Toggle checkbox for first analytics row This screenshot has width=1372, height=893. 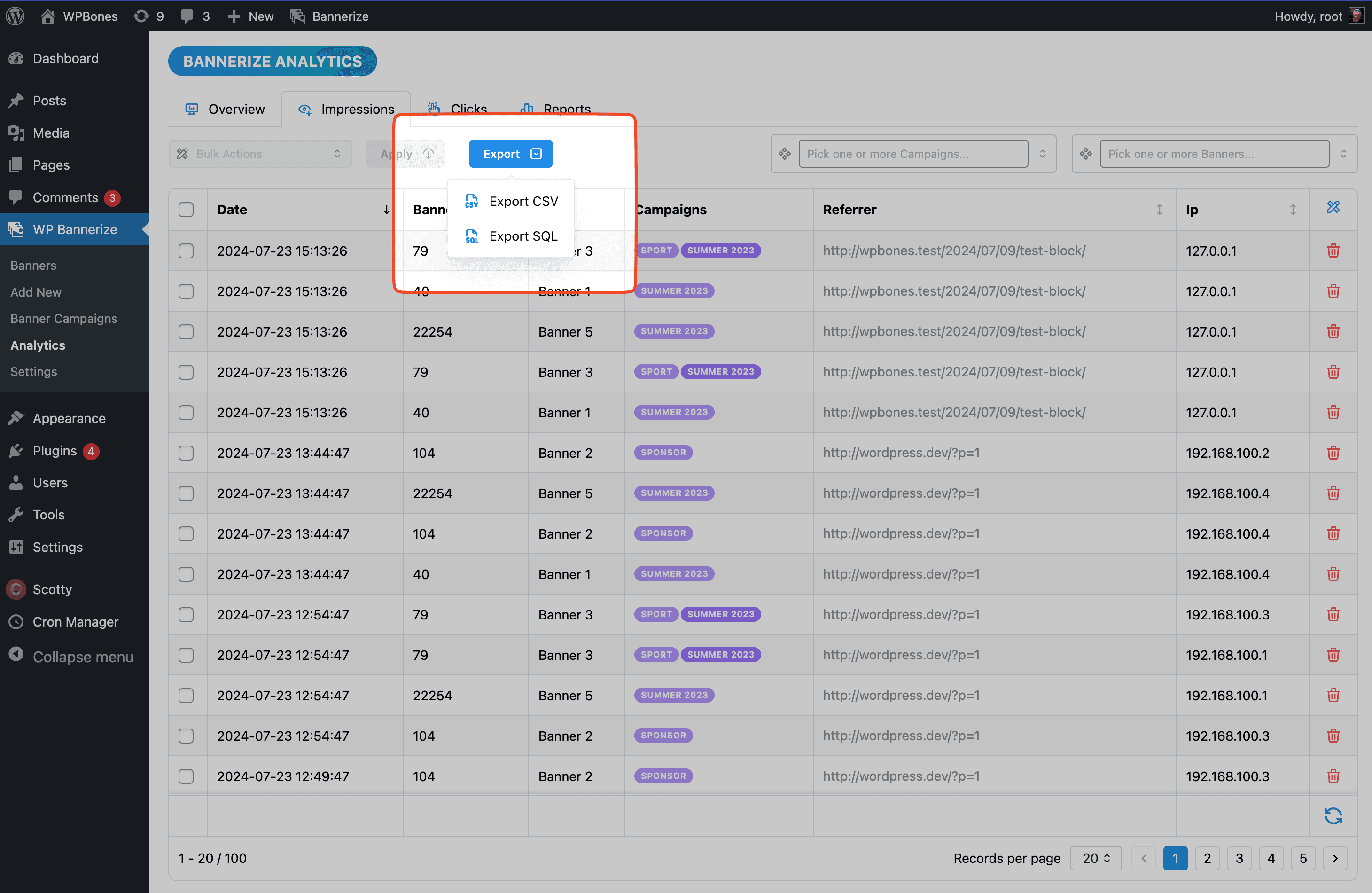(x=186, y=250)
